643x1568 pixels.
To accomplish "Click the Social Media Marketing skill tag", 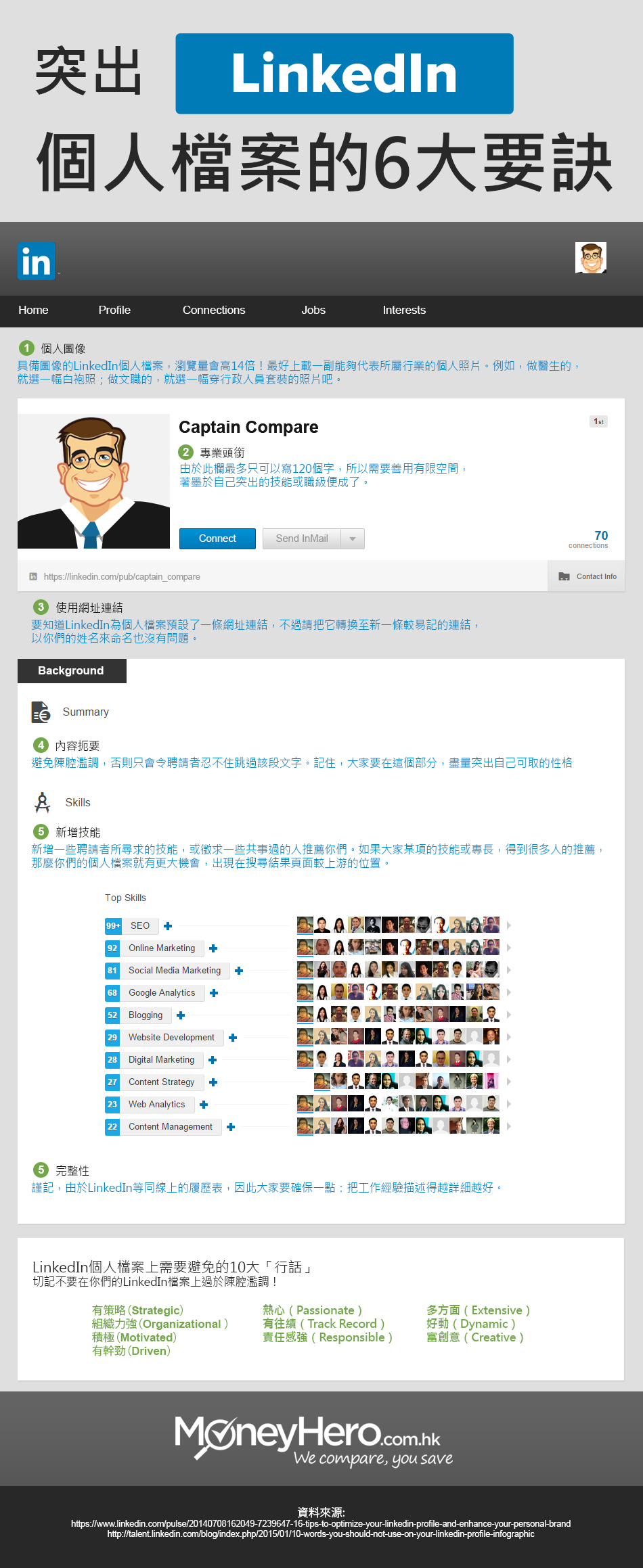I will point(175,970).
